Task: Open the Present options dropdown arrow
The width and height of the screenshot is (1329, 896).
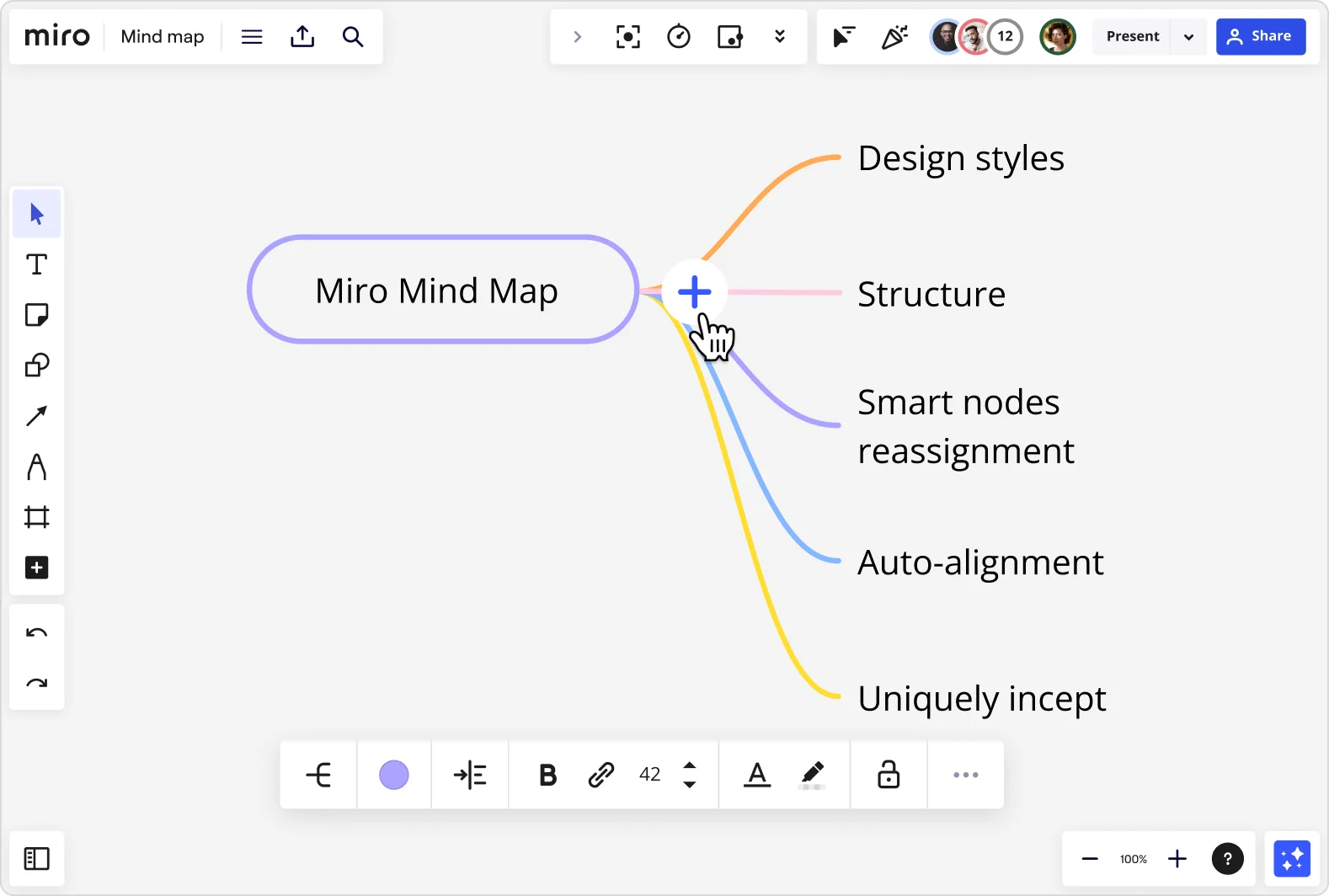Action: [x=1189, y=37]
